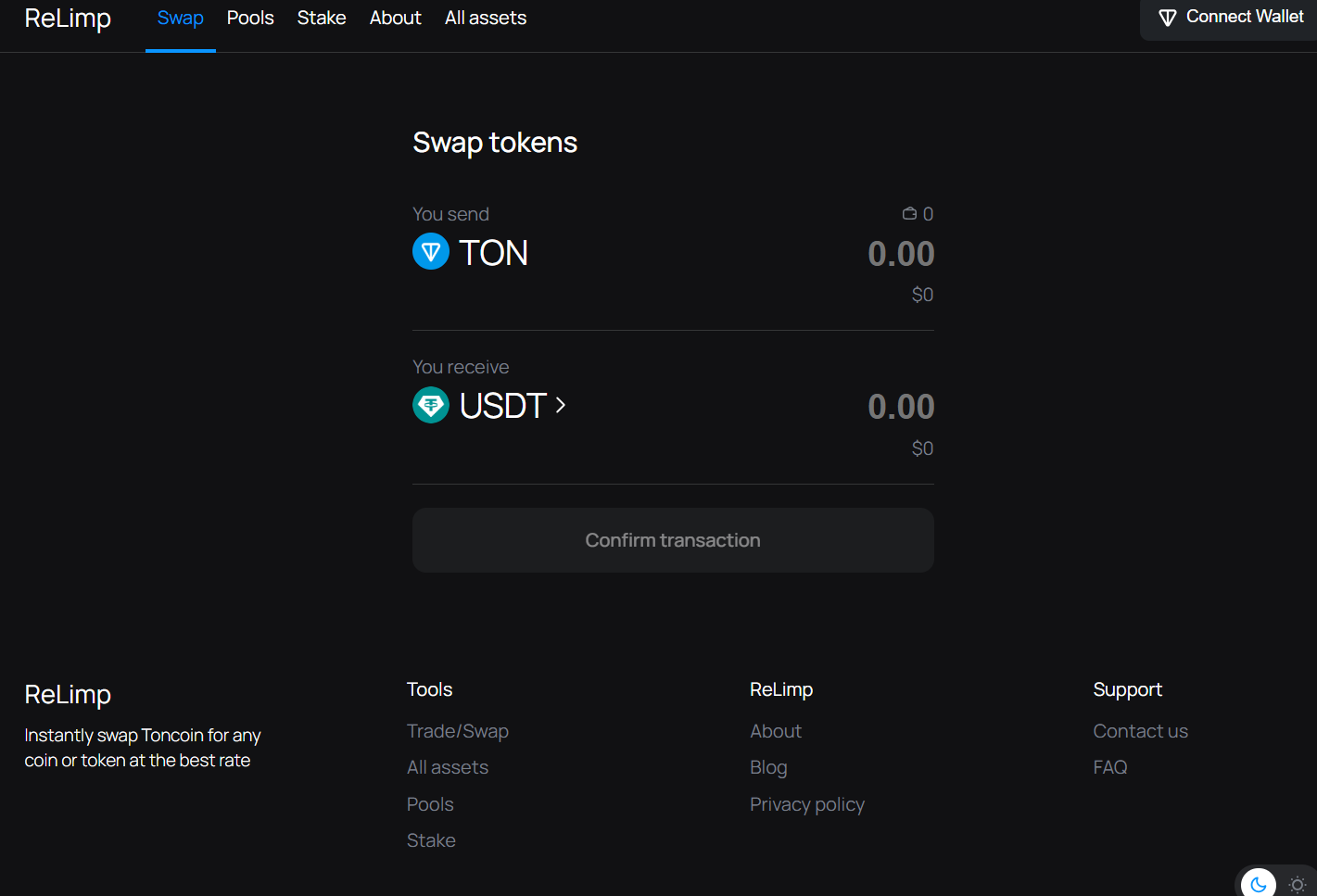Screen dimensions: 1317x896
Task: Click the You send label
Action: click(x=450, y=214)
